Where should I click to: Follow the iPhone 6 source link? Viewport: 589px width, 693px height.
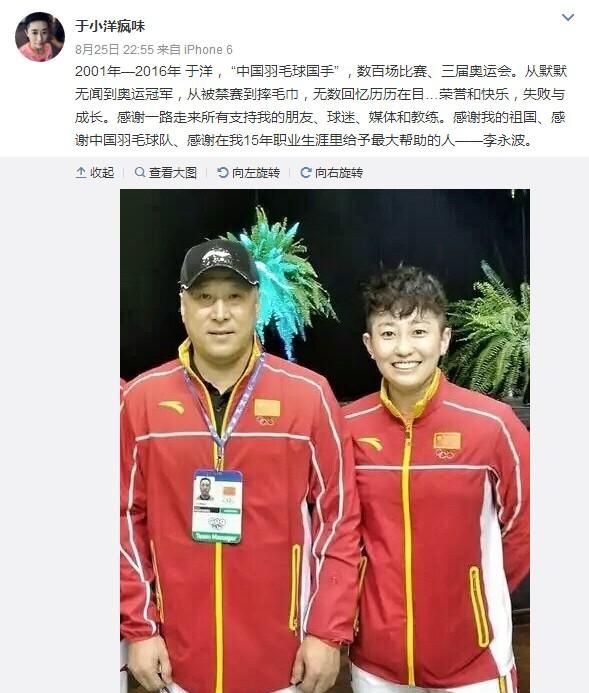pyautogui.click(x=208, y=50)
